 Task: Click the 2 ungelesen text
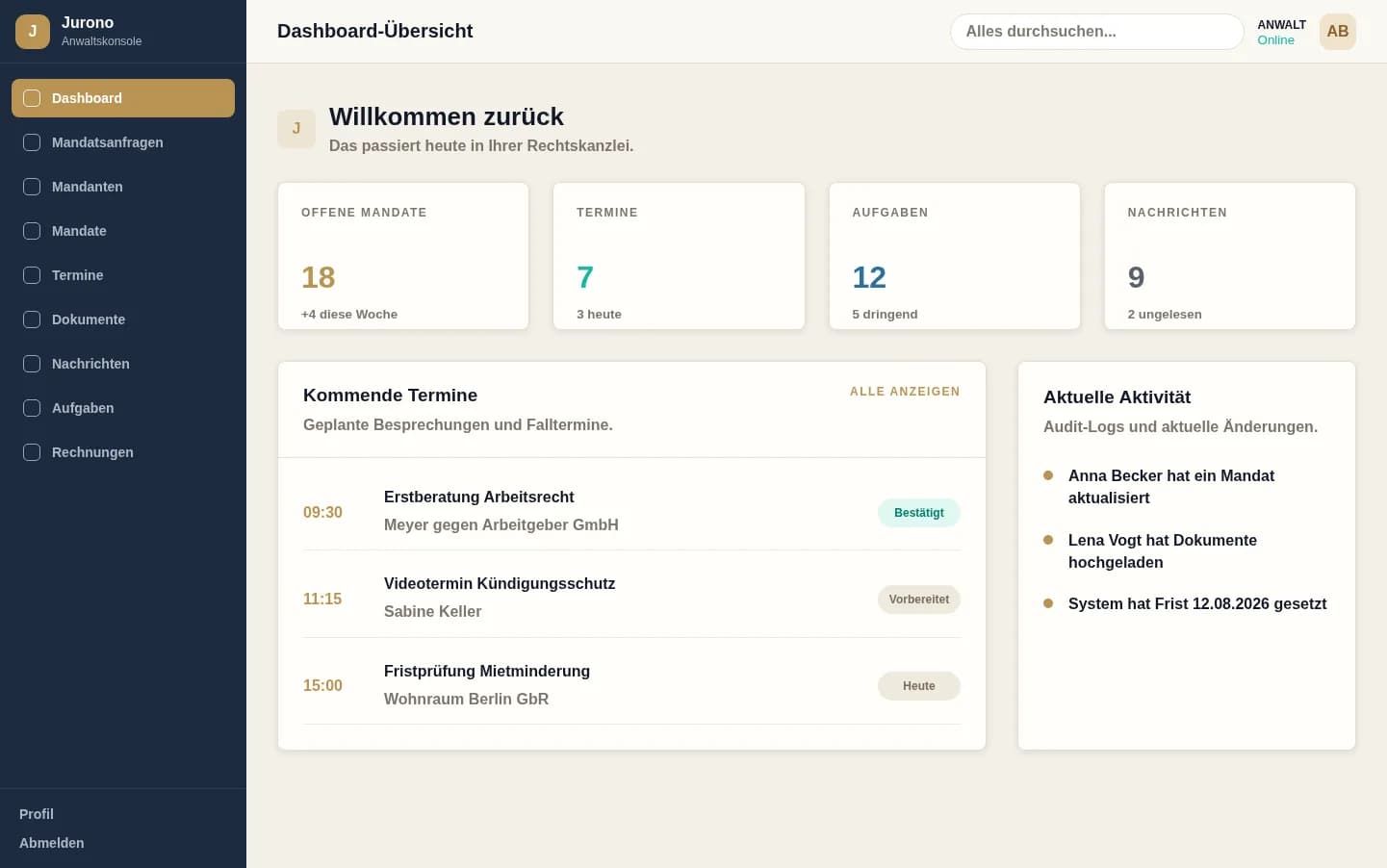(x=1165, y=315)
